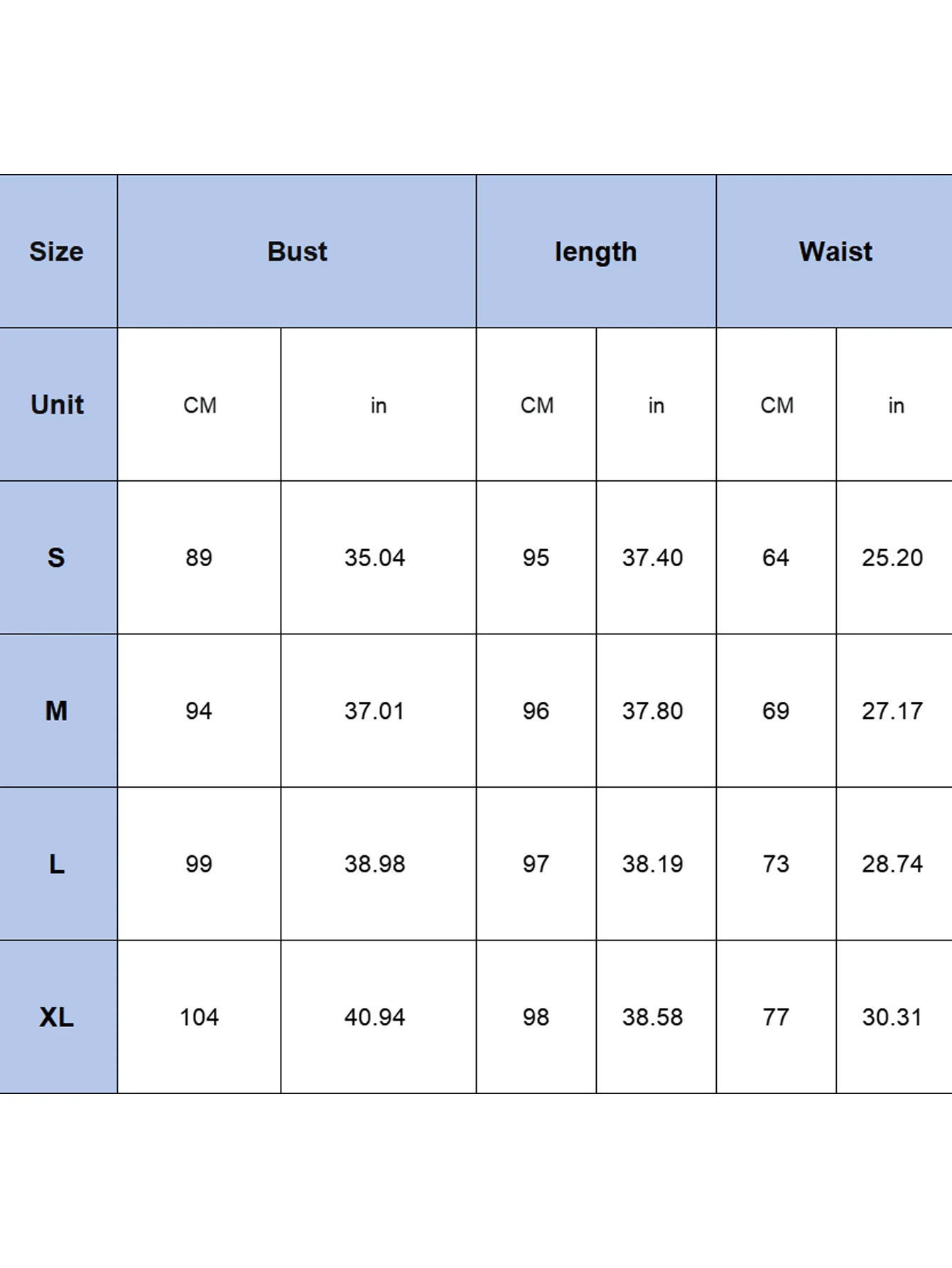This screenshot has width=952, height=1268.
Task: Select the 38.98 bust inch cell
Action: [379, 864]
